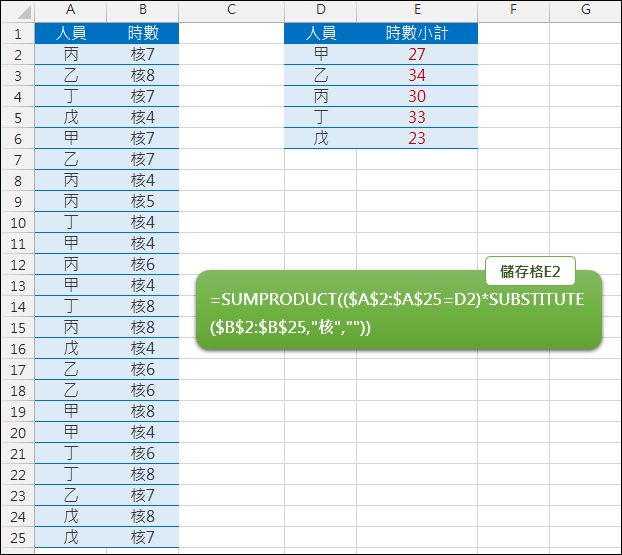Select cell B19 containing 核8
Image resolution: width=622 pixels, height=555 pixels.
[143, 411]
